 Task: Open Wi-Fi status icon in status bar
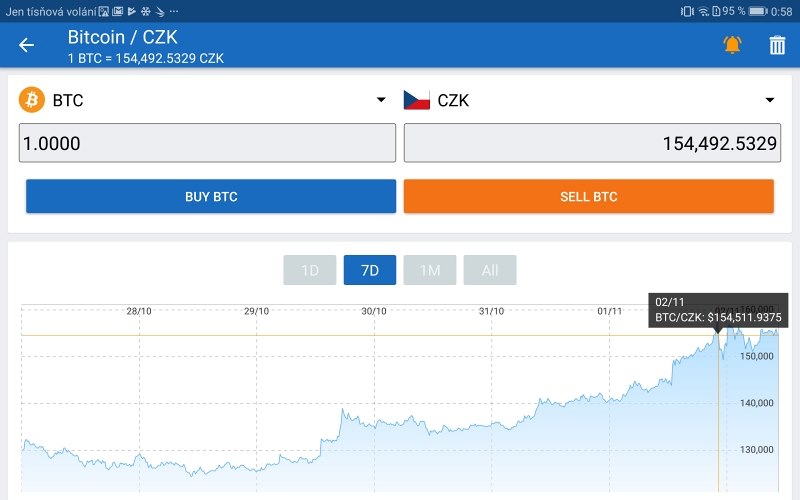[704, 11]
